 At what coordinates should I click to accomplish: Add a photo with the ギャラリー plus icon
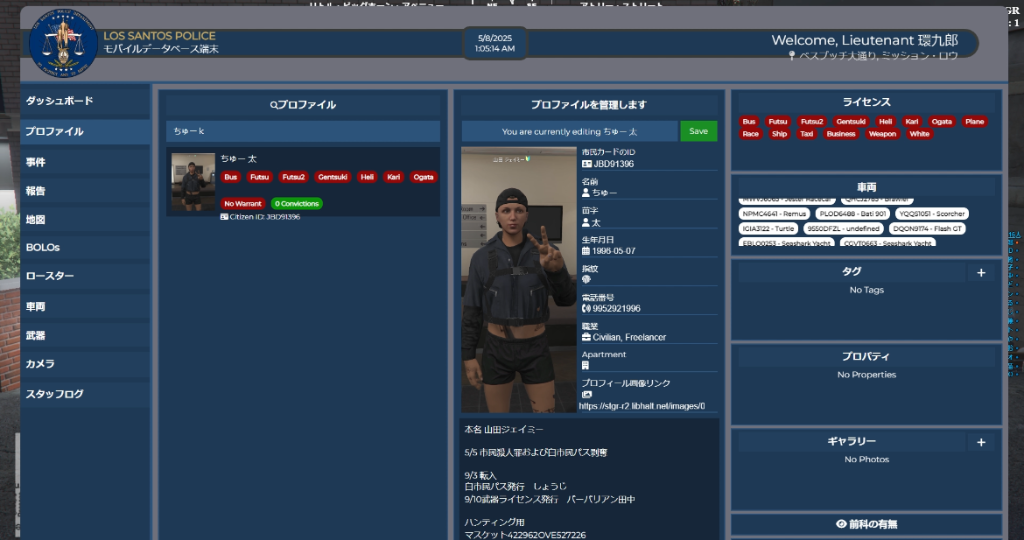click(x=981, y=443)
